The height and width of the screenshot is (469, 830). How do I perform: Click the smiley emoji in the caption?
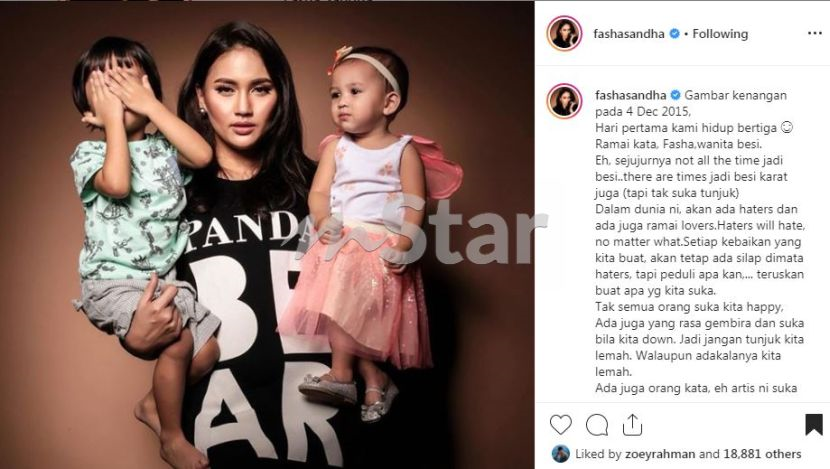click(x=787, y=128)
